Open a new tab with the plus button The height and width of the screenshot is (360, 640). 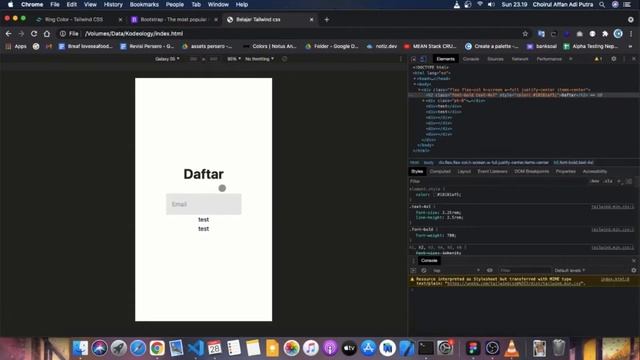coord(327,20)
